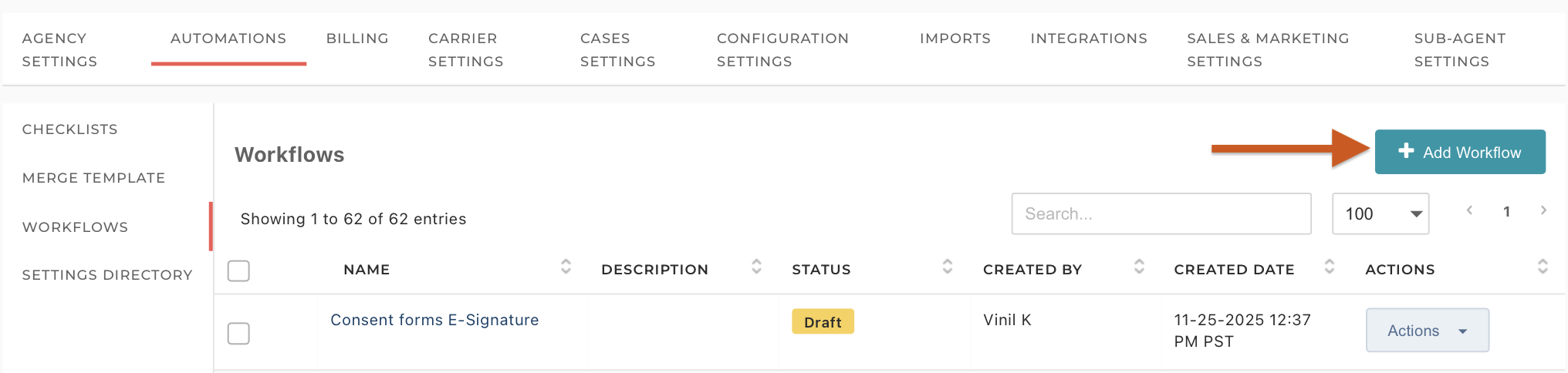Screen dimensions: 1568x373
Task: Open the Consent forms E-Signature workflow link
Action: pos(434,320)
